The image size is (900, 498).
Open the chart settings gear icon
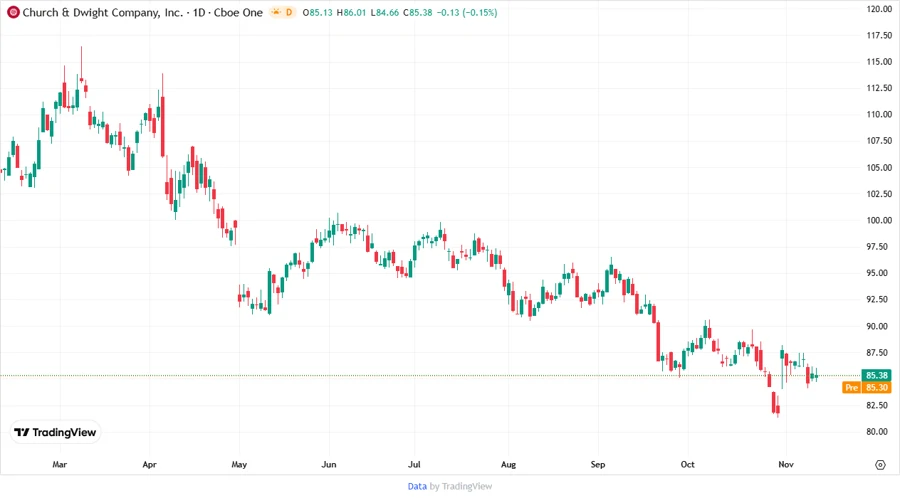pyautogui.click(x=880, y=465)
